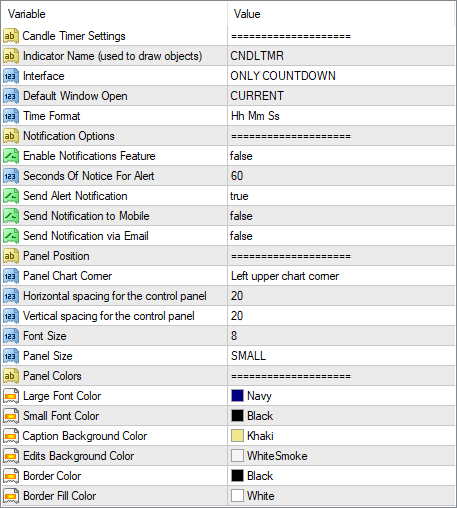Toggle the Send Alert Notification true value
Screen dimensions: 457x508
click(341, 196)
